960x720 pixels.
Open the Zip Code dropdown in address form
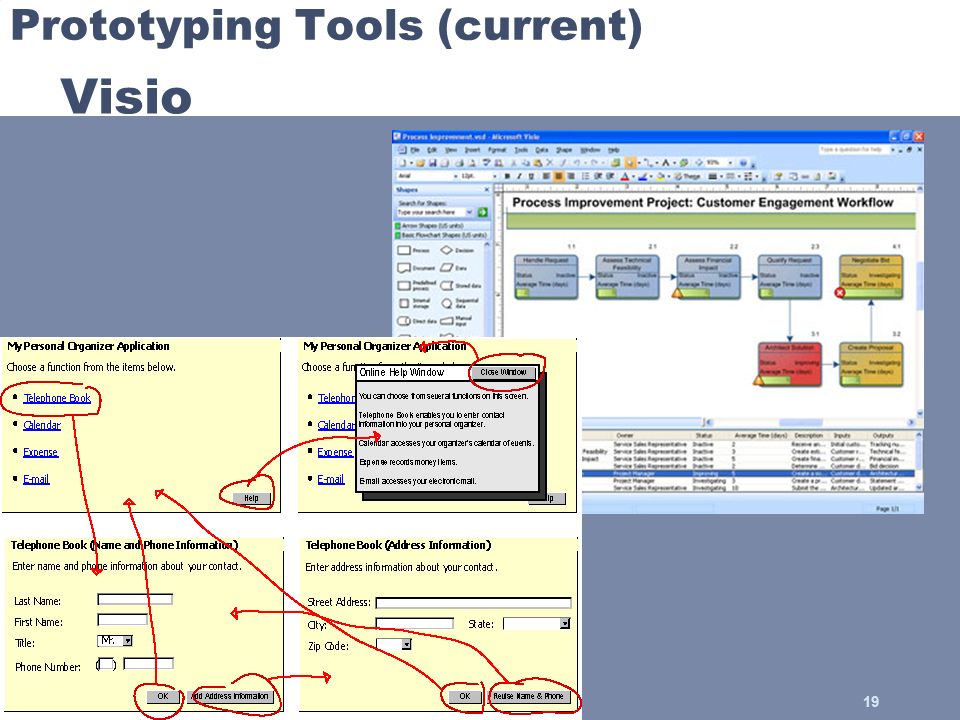point(407,644)
